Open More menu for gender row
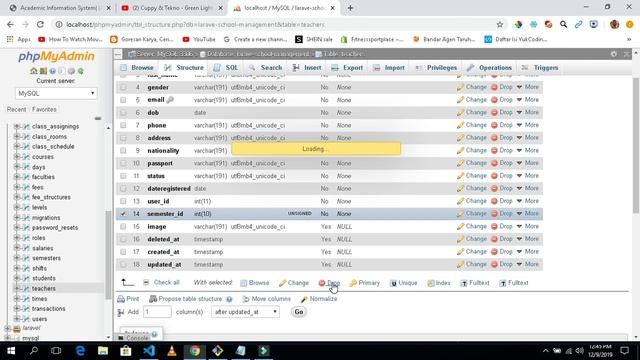The image size is (640, 360). pyautogui.click(x=528, y=87)
